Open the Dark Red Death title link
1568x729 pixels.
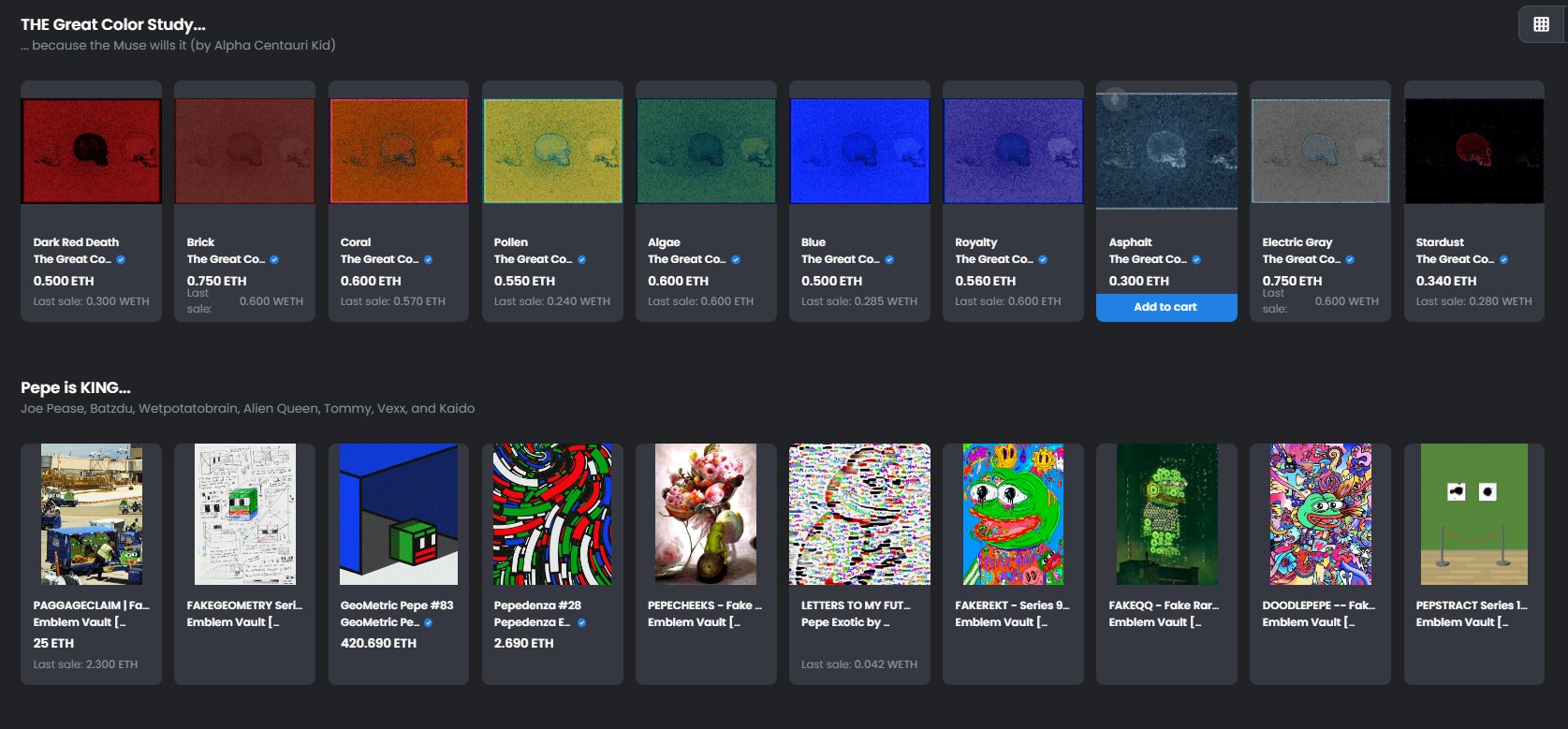tap(76, 242)
